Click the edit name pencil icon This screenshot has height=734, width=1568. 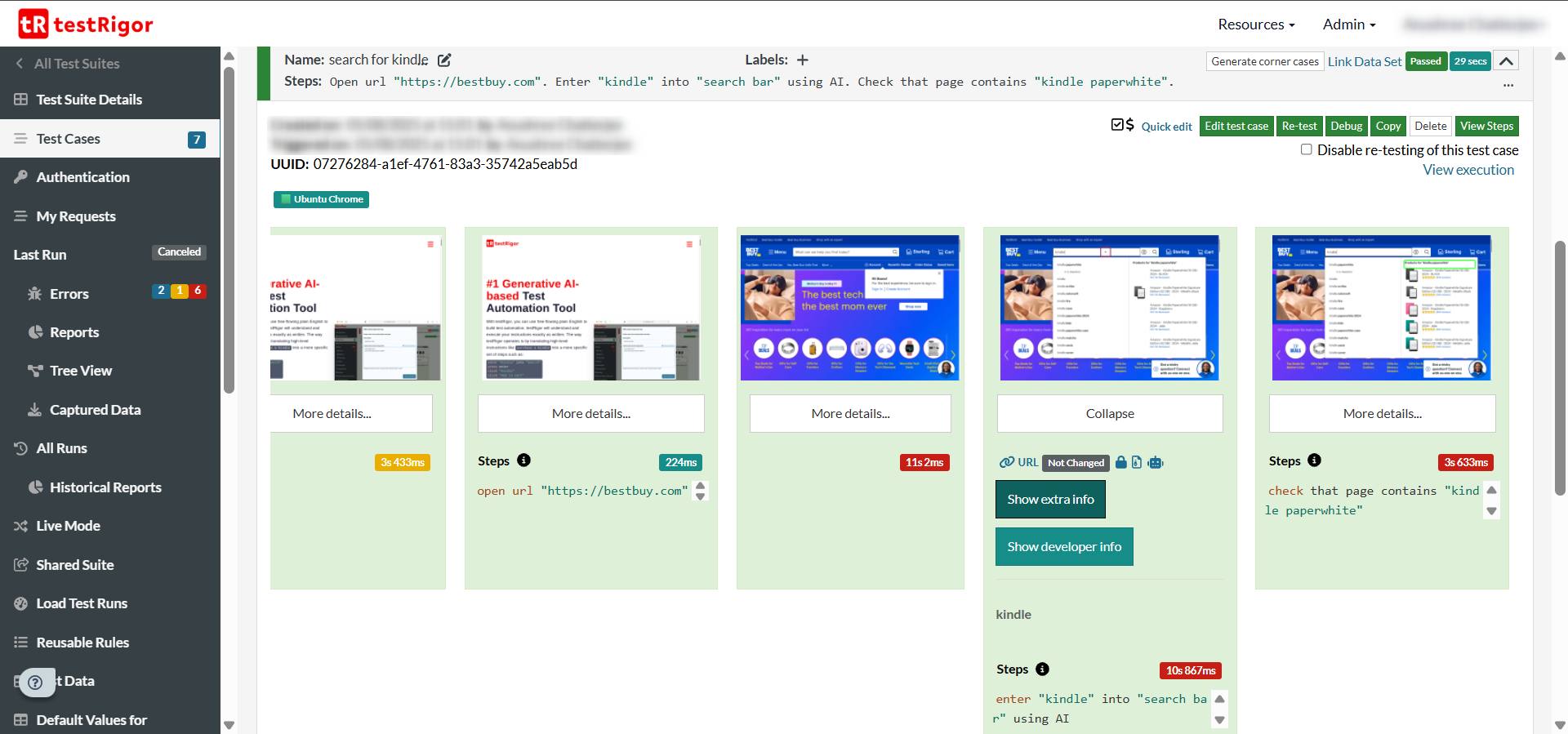pyautogui.click(x=444, y=60)
